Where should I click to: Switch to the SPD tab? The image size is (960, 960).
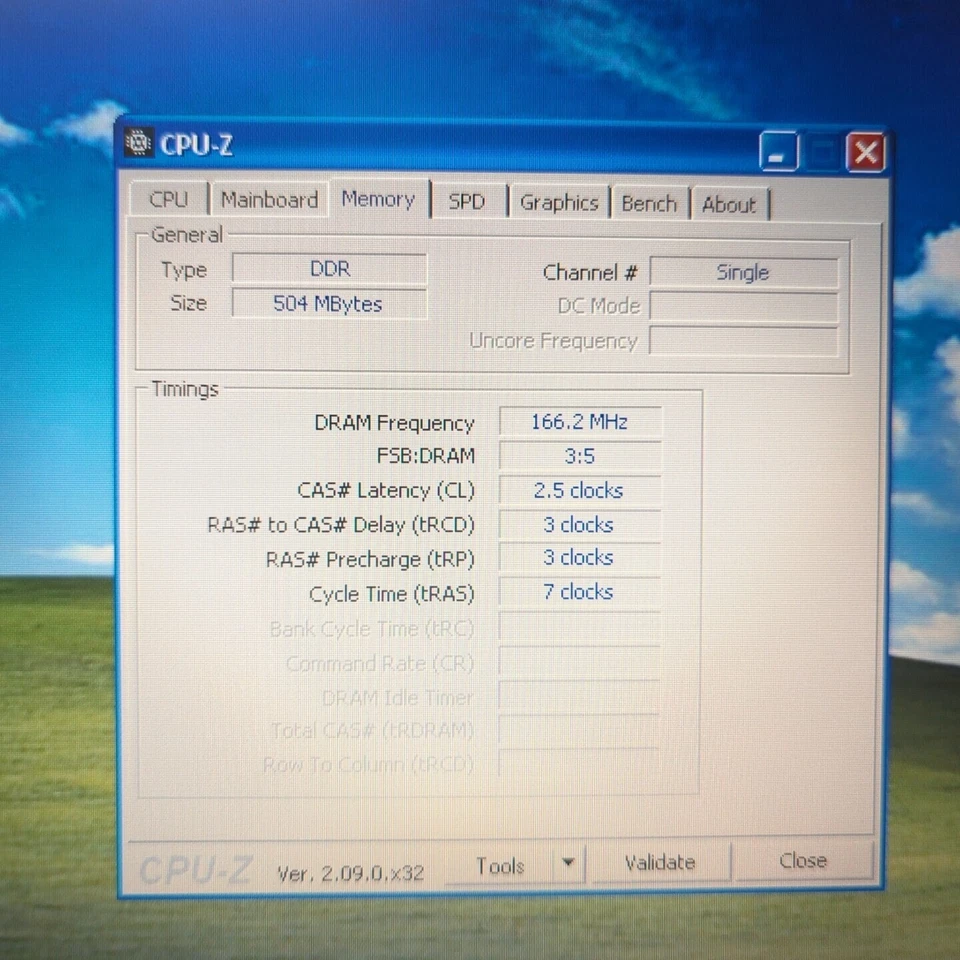click(x=466, y=201)
